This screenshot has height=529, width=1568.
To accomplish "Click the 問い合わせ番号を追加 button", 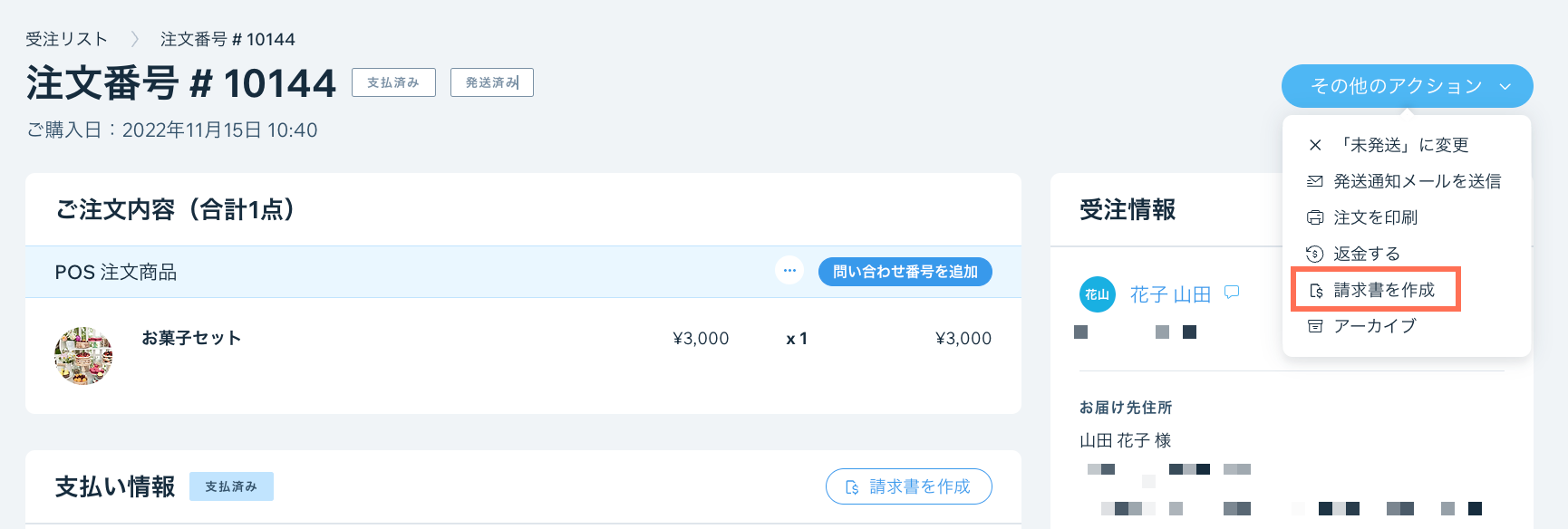I will tap(904, 271).
